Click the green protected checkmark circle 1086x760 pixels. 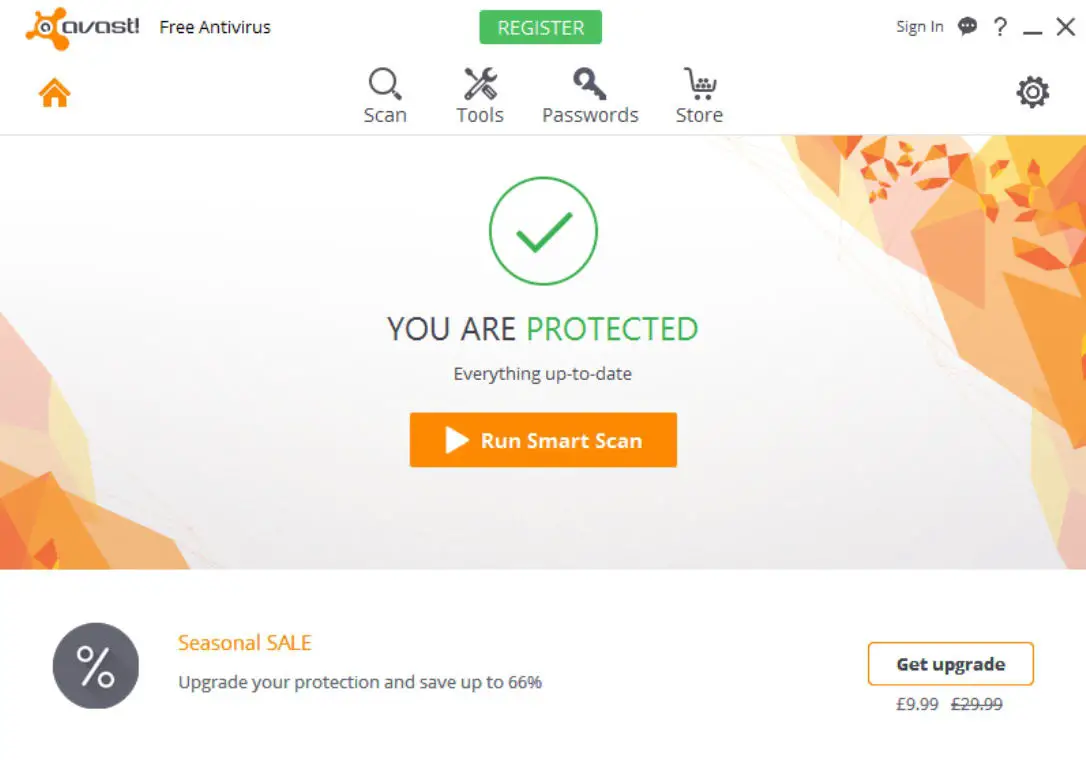(x=543, y=231)
